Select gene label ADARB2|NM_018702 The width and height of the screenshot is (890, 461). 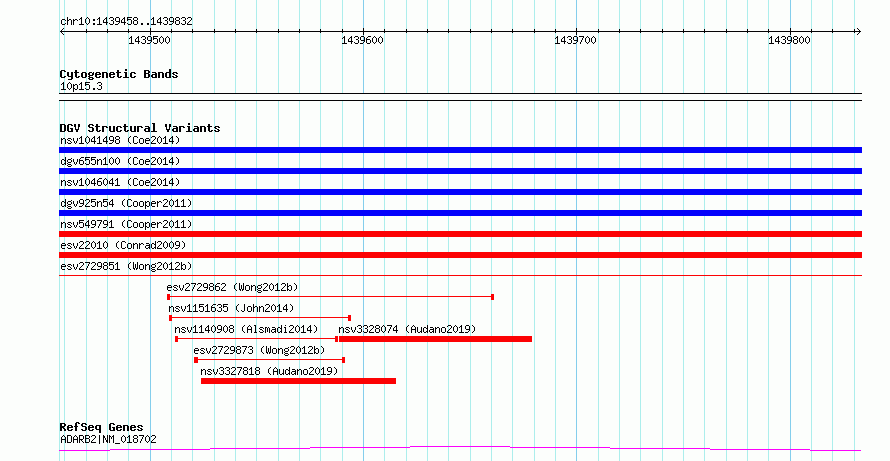(108, 439)
